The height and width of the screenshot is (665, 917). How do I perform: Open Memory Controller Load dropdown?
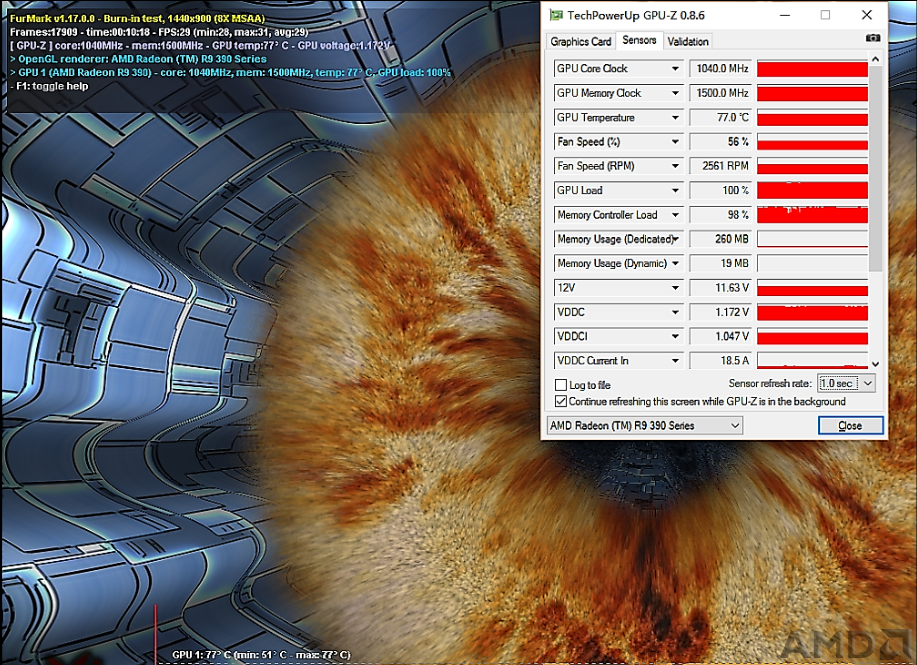(x=675, y=215)
